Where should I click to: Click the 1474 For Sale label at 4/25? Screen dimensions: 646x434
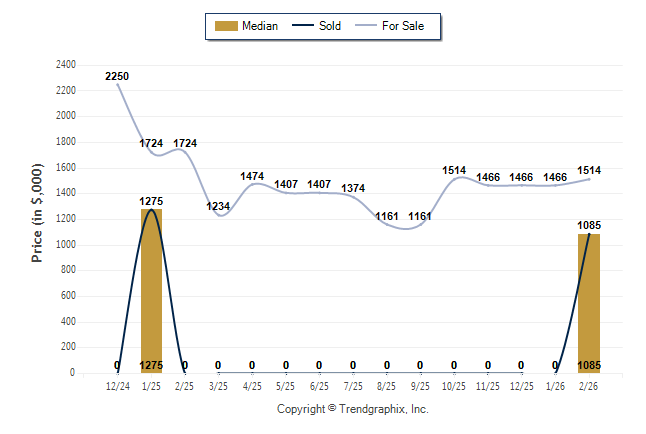(252, 177)
